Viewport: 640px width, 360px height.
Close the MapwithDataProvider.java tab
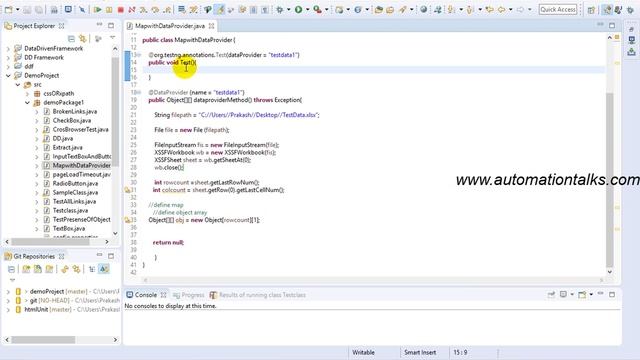click(x=211, y=26)
